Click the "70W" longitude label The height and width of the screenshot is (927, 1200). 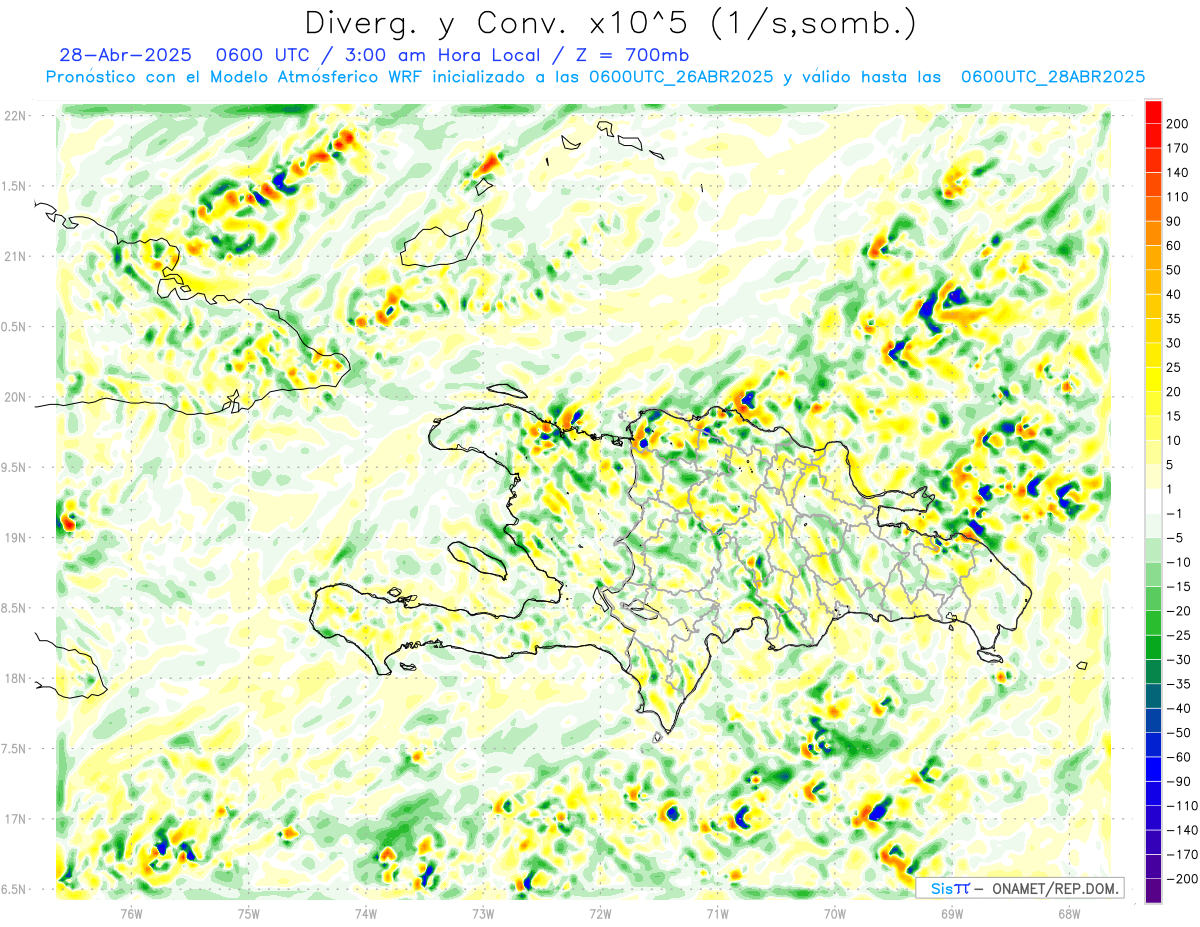tap(835, 913)
